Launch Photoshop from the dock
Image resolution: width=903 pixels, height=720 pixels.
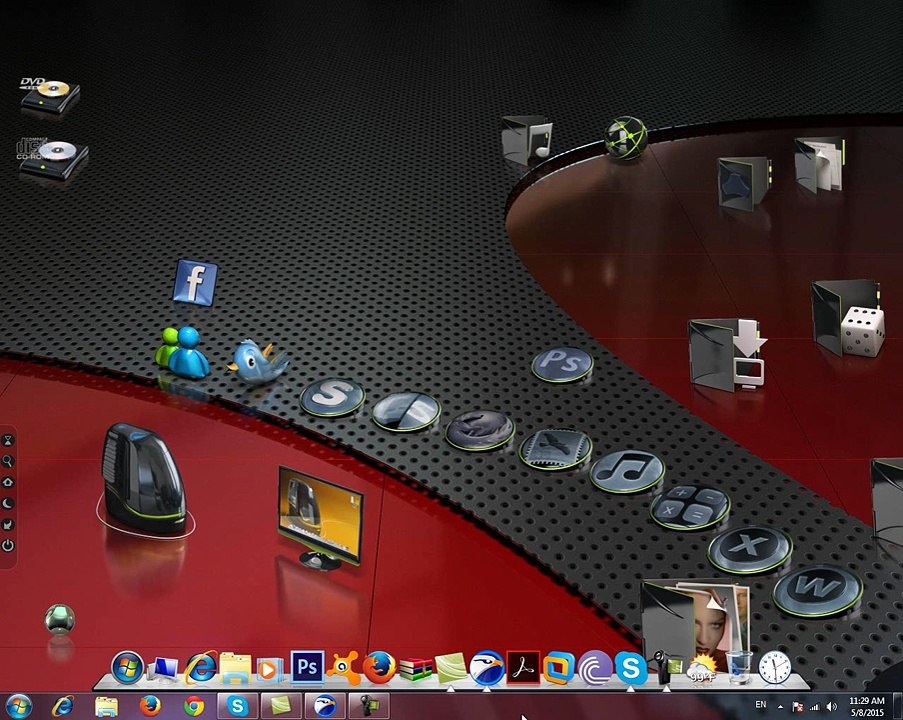pos(307,667)
